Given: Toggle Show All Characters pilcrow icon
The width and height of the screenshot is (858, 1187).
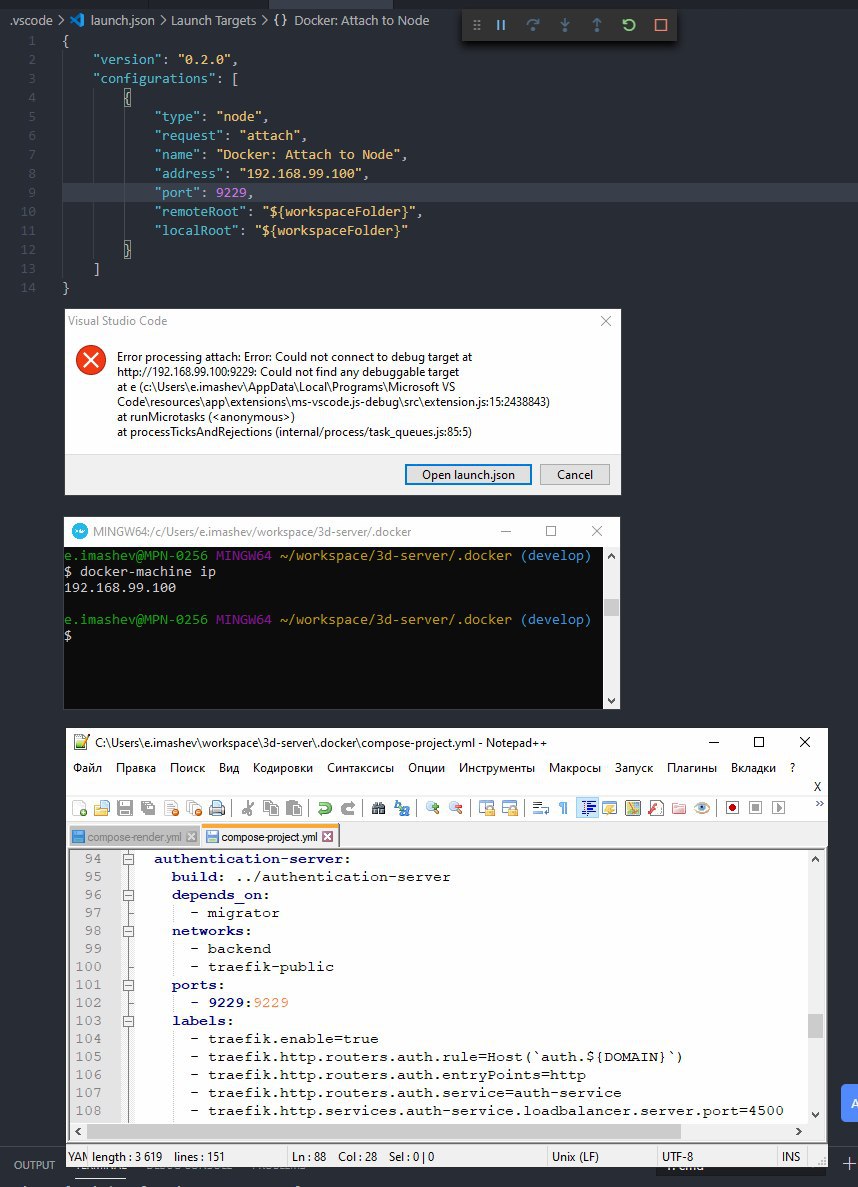Looking at the screenshot, I should click(x=563, y=808).
